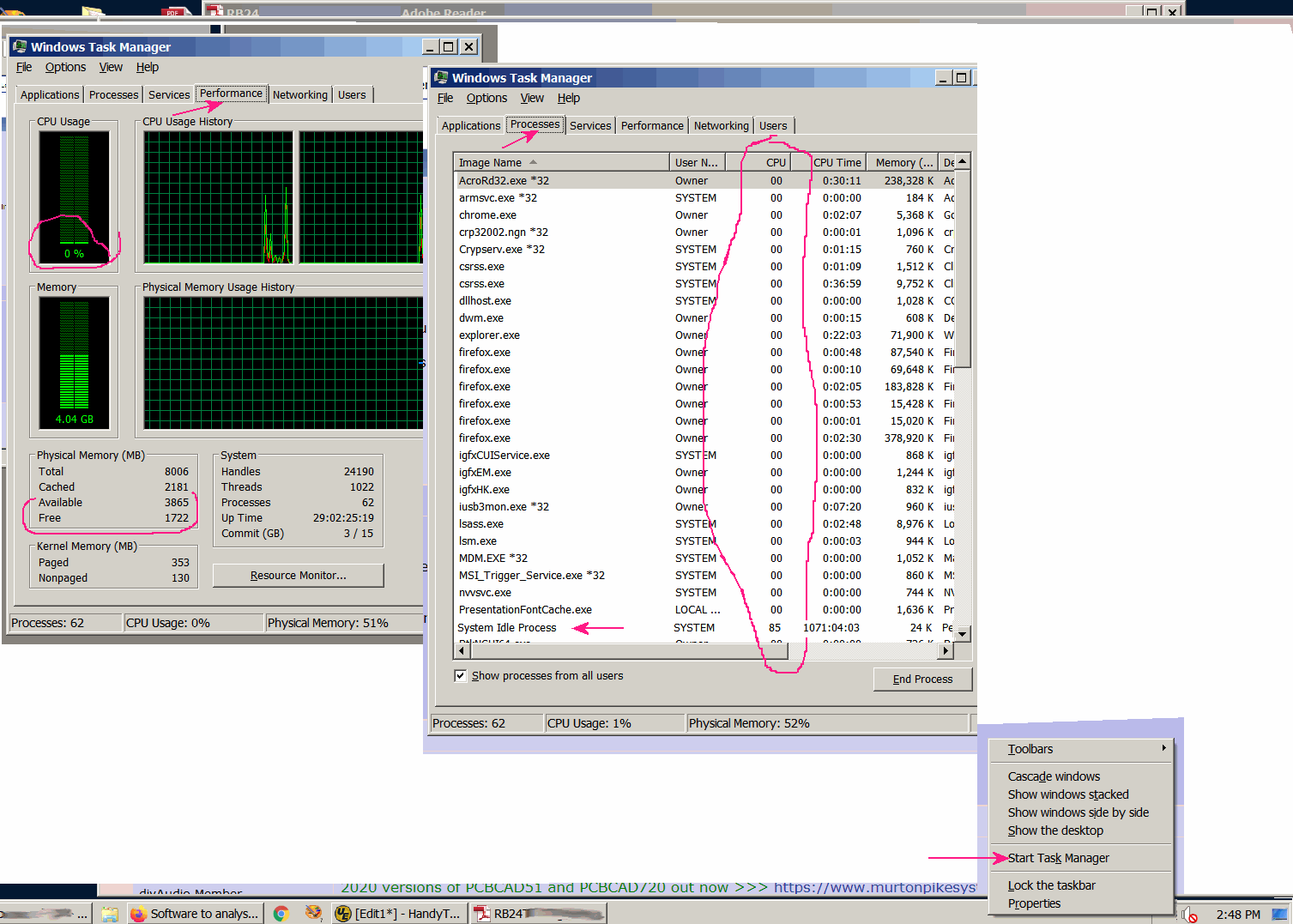Click the Task Manager title icon in Processes window

[441, 77]
